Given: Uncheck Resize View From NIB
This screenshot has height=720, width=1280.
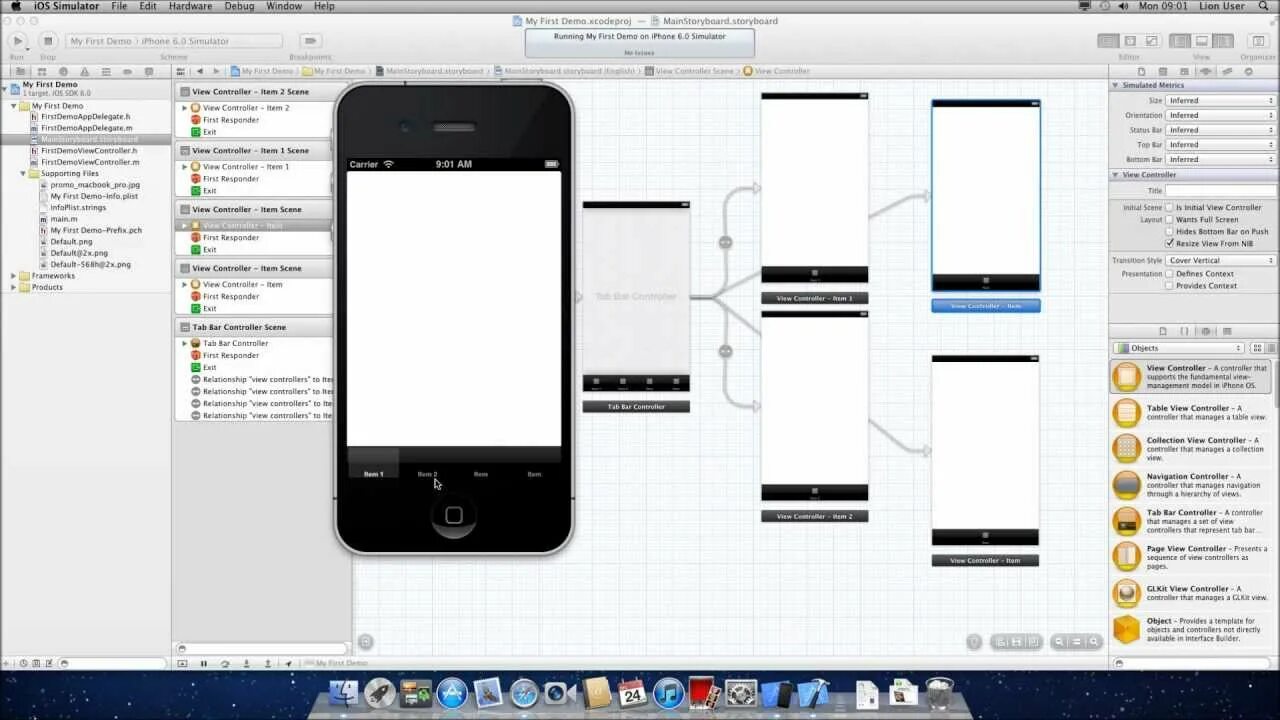Looking at the screenshot, I should pos(1169,243).
